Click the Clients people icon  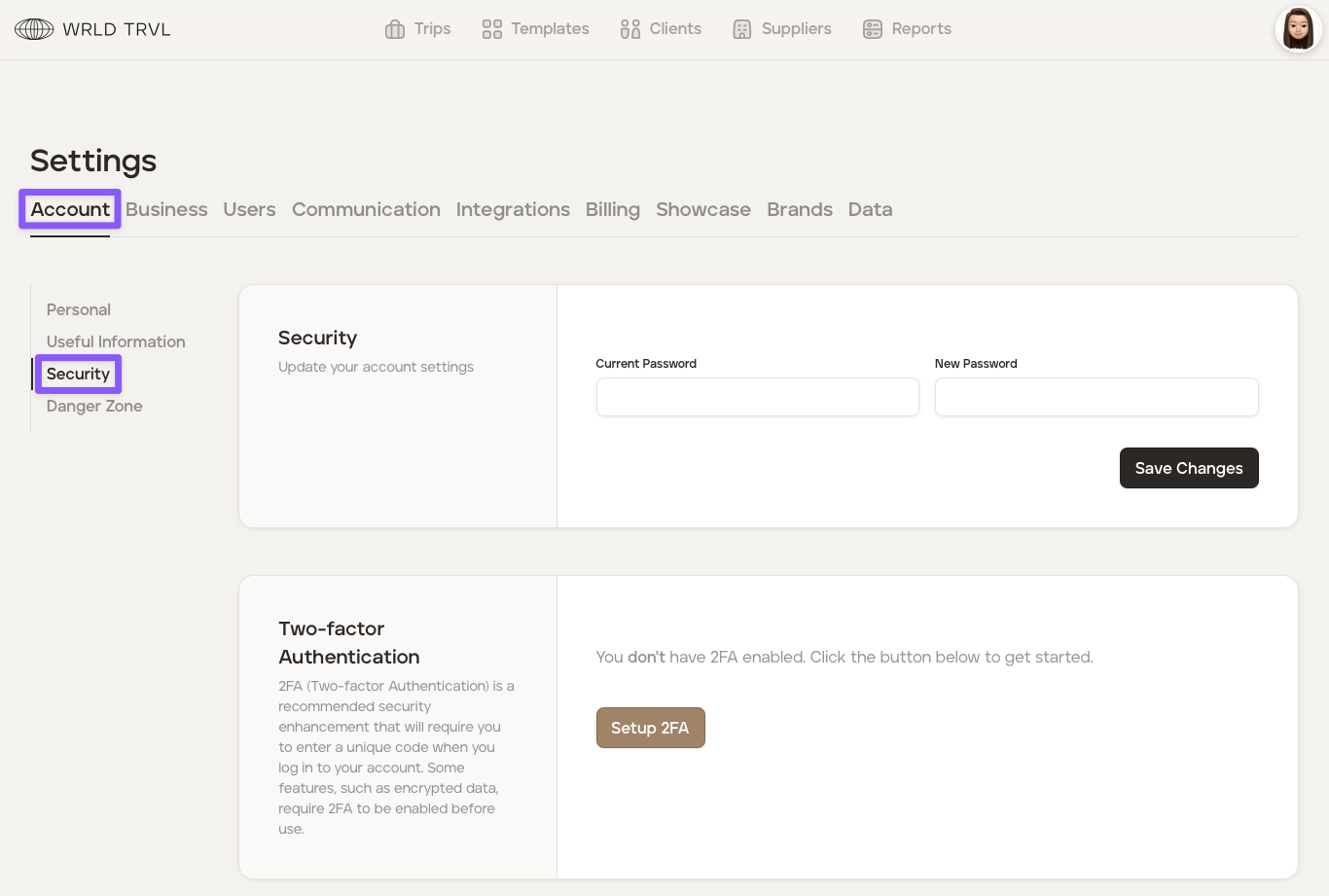pos(630,29)
